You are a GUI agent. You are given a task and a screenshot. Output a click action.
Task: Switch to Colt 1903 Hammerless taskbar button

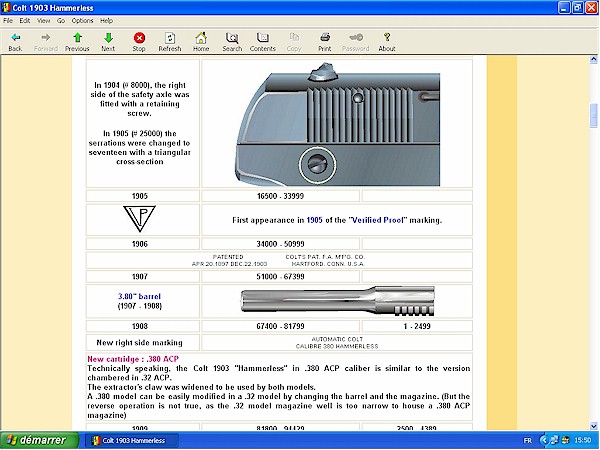132,440
